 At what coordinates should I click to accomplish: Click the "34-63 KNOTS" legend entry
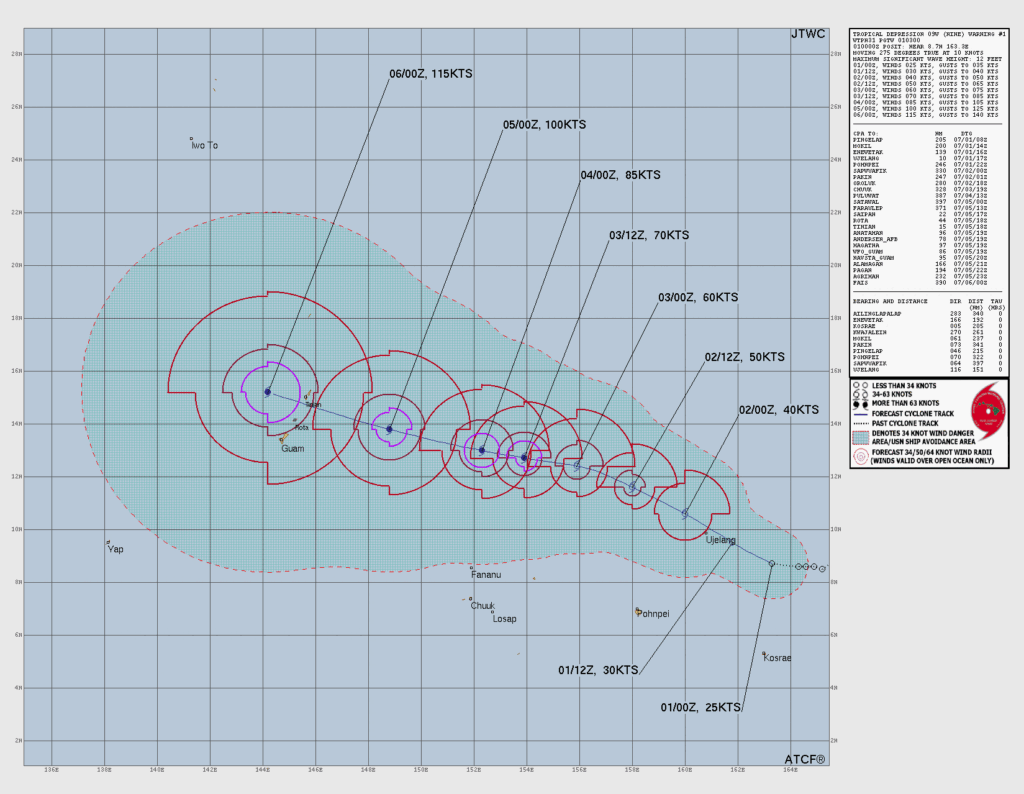(892, 394)
